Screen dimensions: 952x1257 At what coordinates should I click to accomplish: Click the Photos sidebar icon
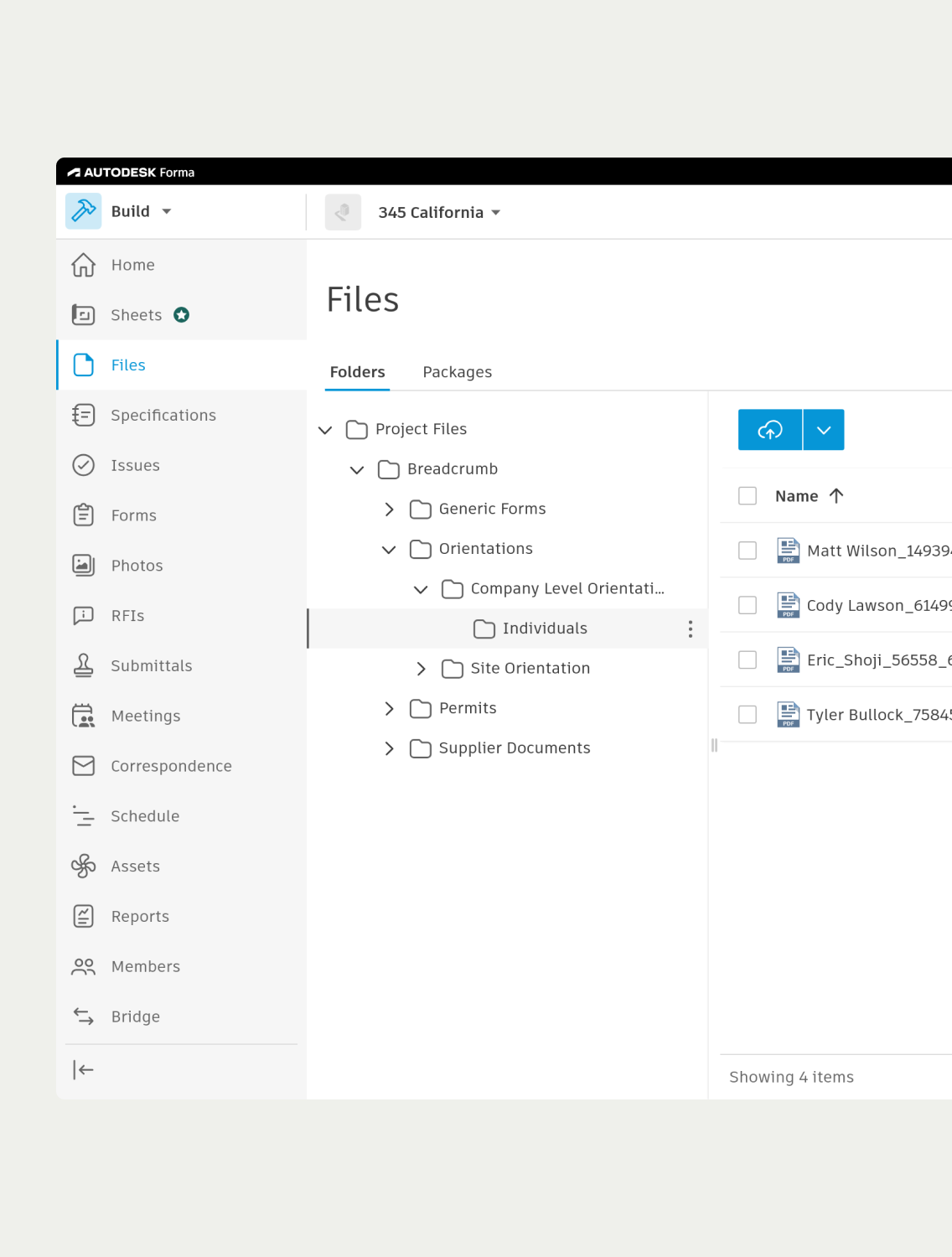tap(84, 566)
